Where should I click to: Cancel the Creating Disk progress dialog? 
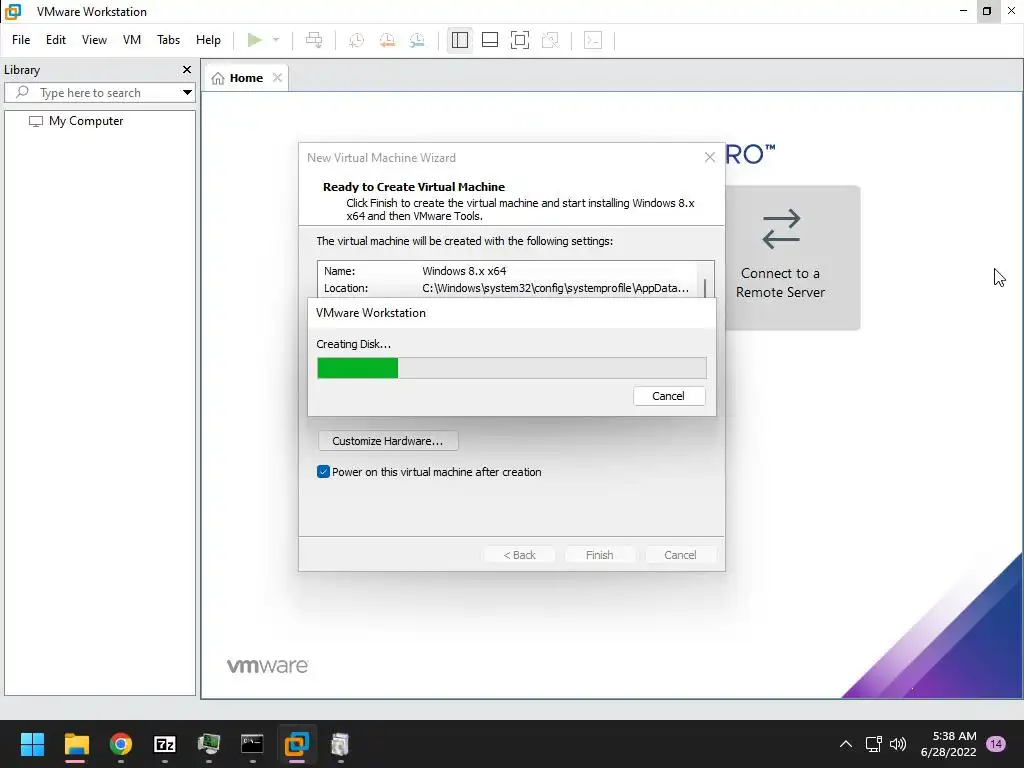(x=669, y=396)
